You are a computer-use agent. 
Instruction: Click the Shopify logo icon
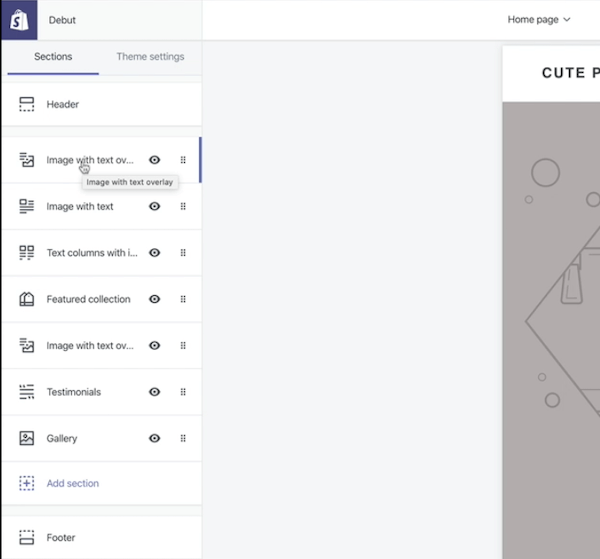pos(19,20)
